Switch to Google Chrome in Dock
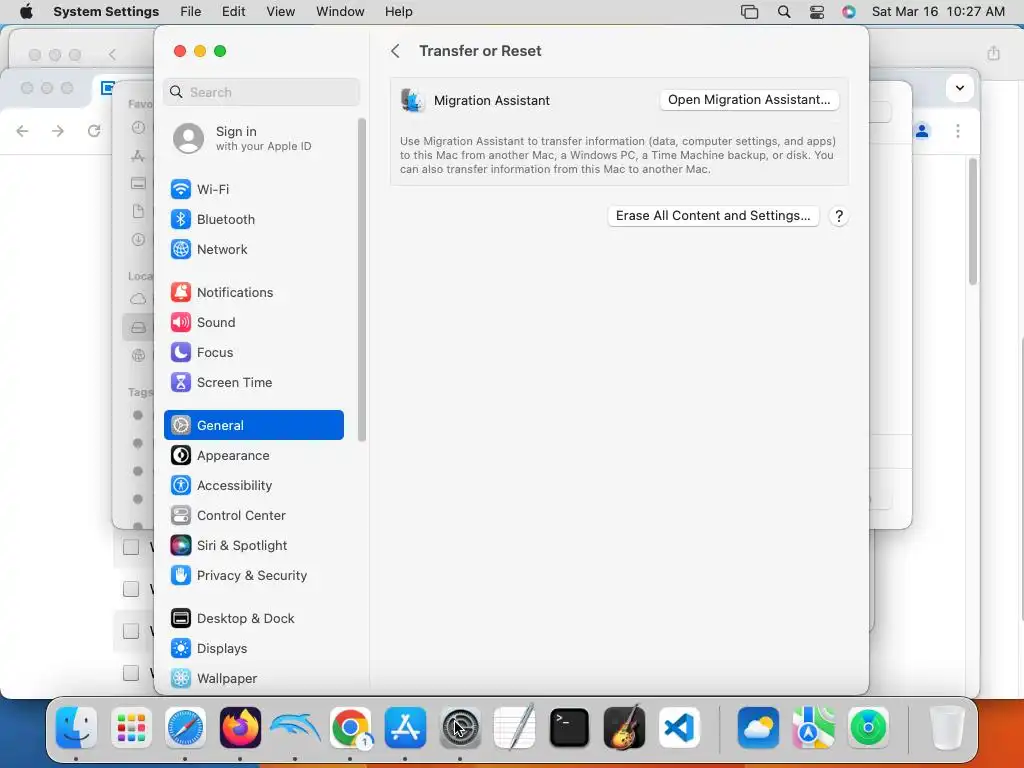This screenshot has width=1024, height=768. click(350, 728)
